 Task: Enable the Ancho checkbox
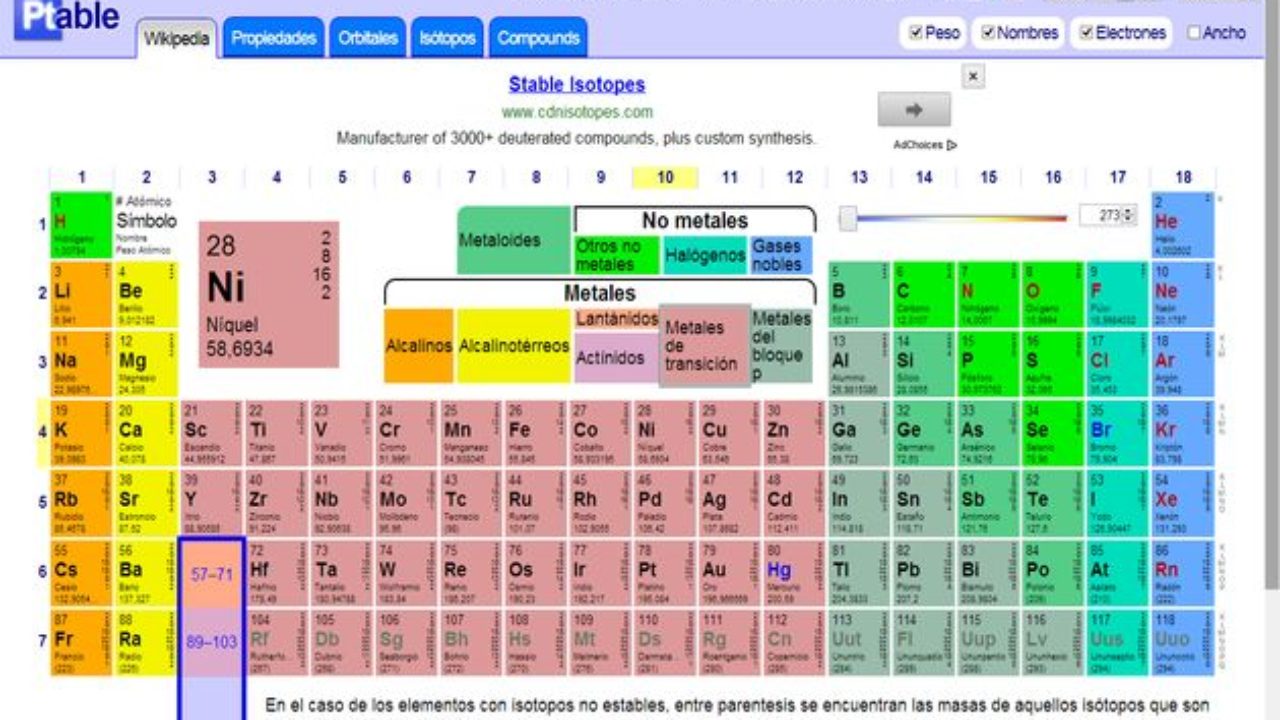point(1193,33)
